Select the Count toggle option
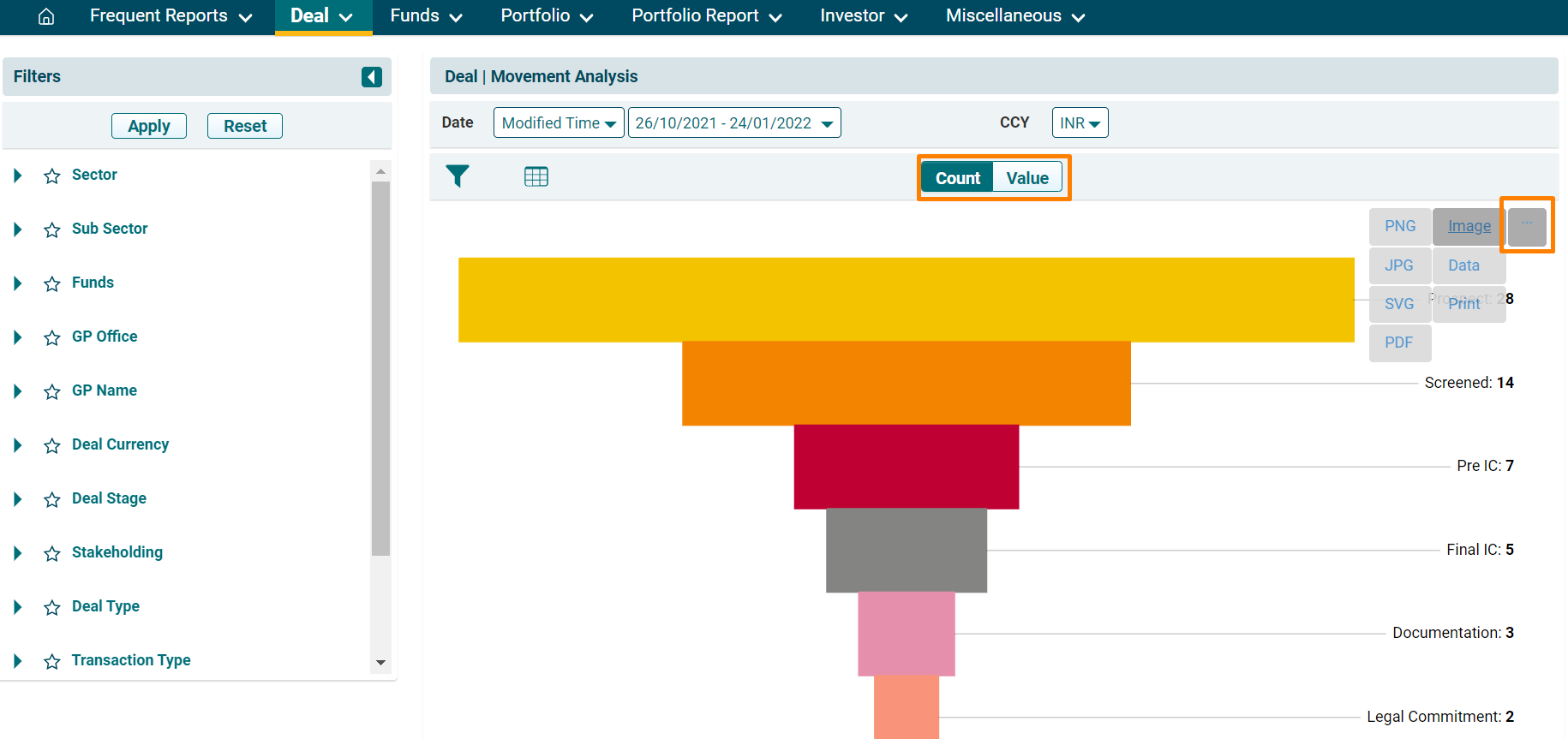 point(957,178)
